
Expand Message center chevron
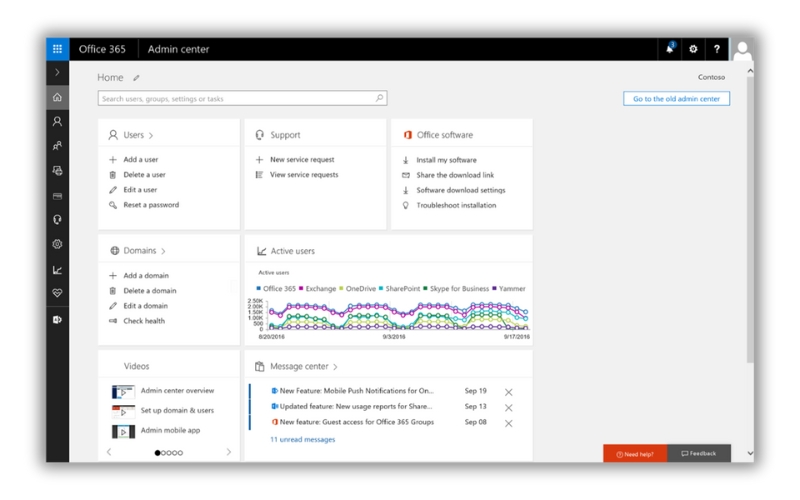[335, 367]
